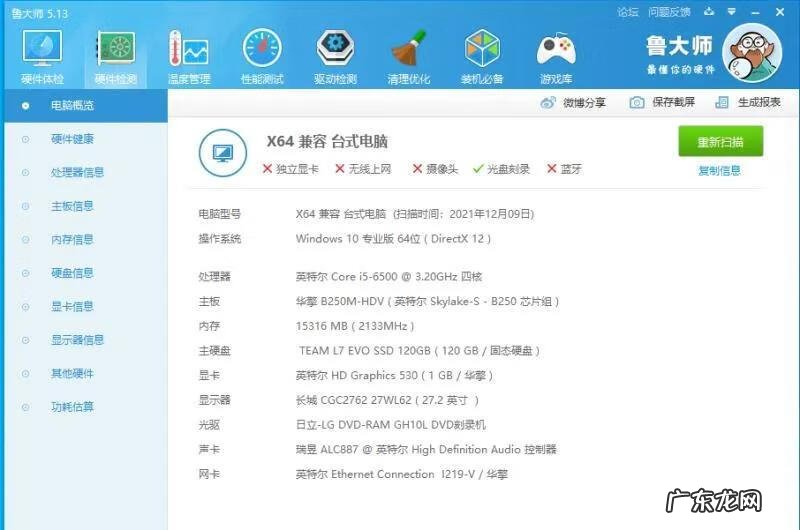Open the 问题反馈 feedback link

point(669,12)
